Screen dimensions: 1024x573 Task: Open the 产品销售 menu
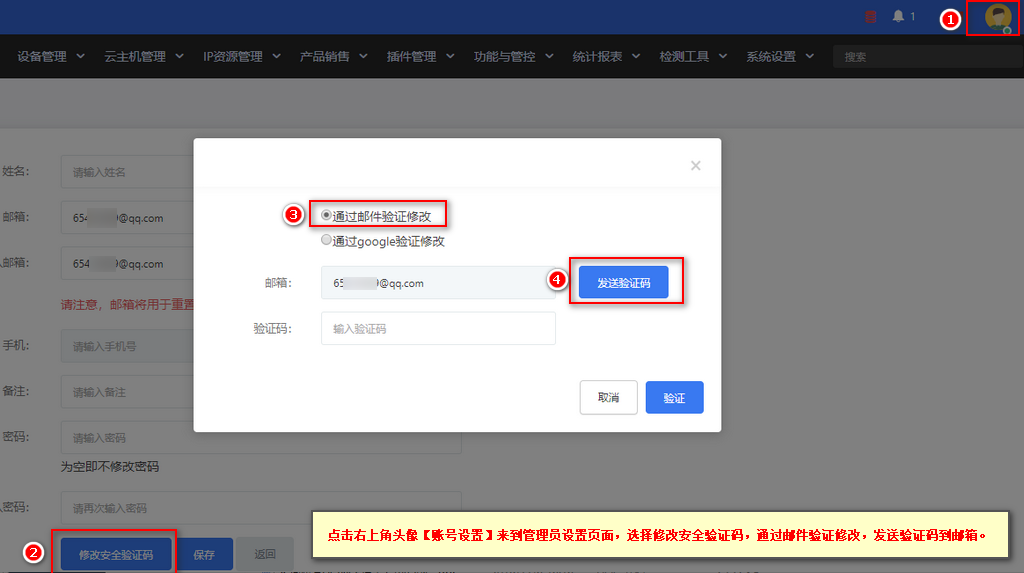tap(333, 57)
